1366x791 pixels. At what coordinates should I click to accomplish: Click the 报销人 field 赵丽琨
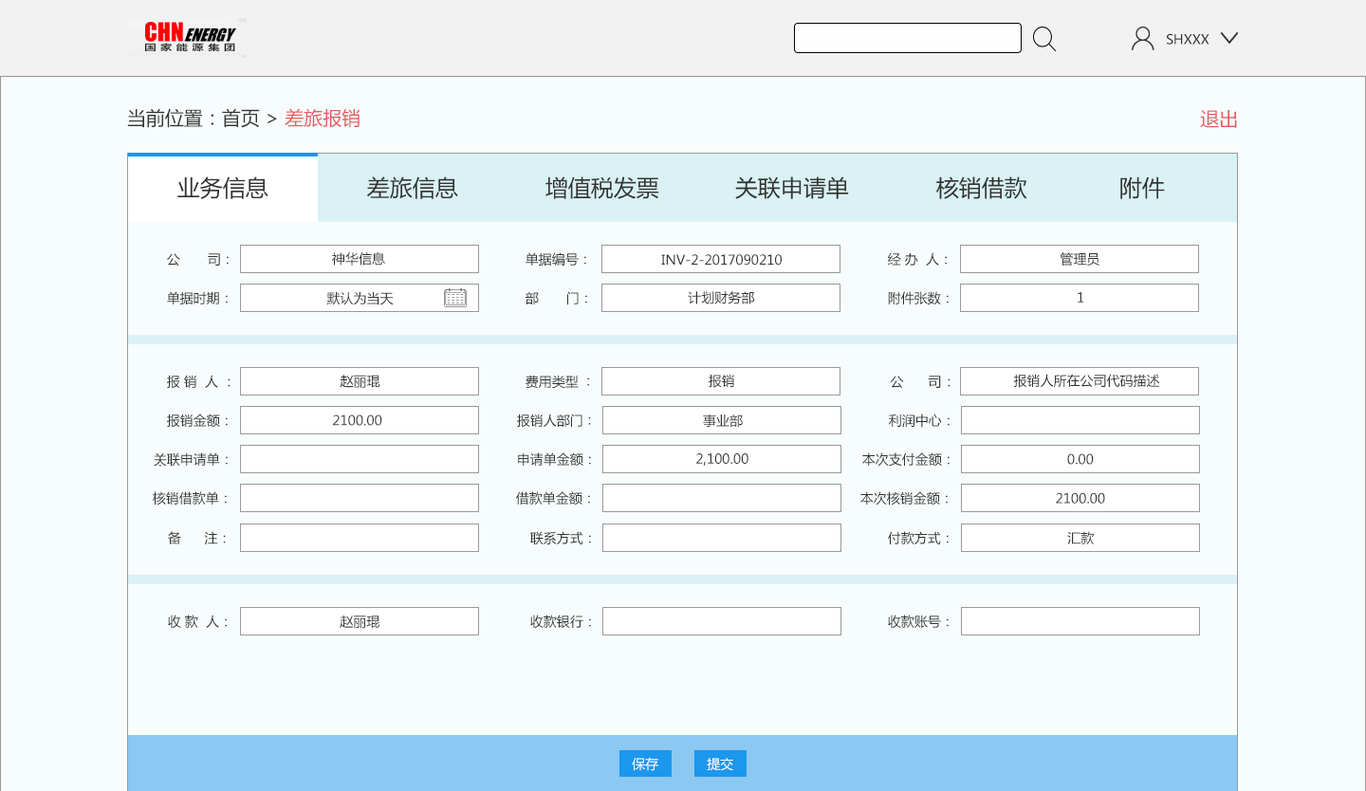359,381
